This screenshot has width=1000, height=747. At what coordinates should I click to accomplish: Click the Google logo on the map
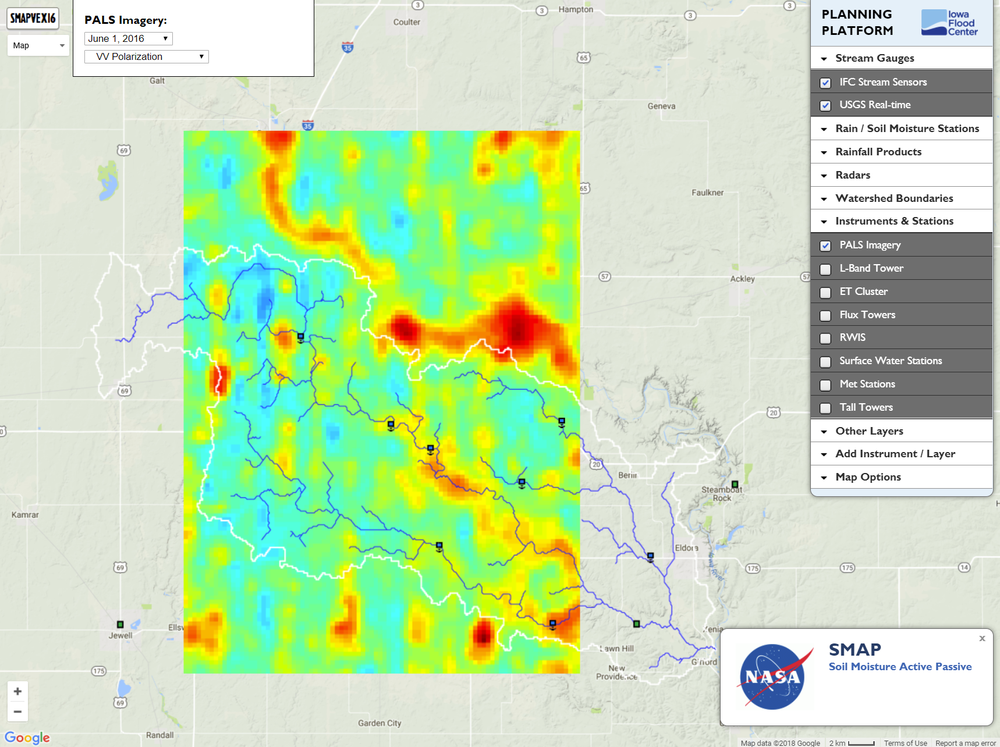[x=27, y=738]
